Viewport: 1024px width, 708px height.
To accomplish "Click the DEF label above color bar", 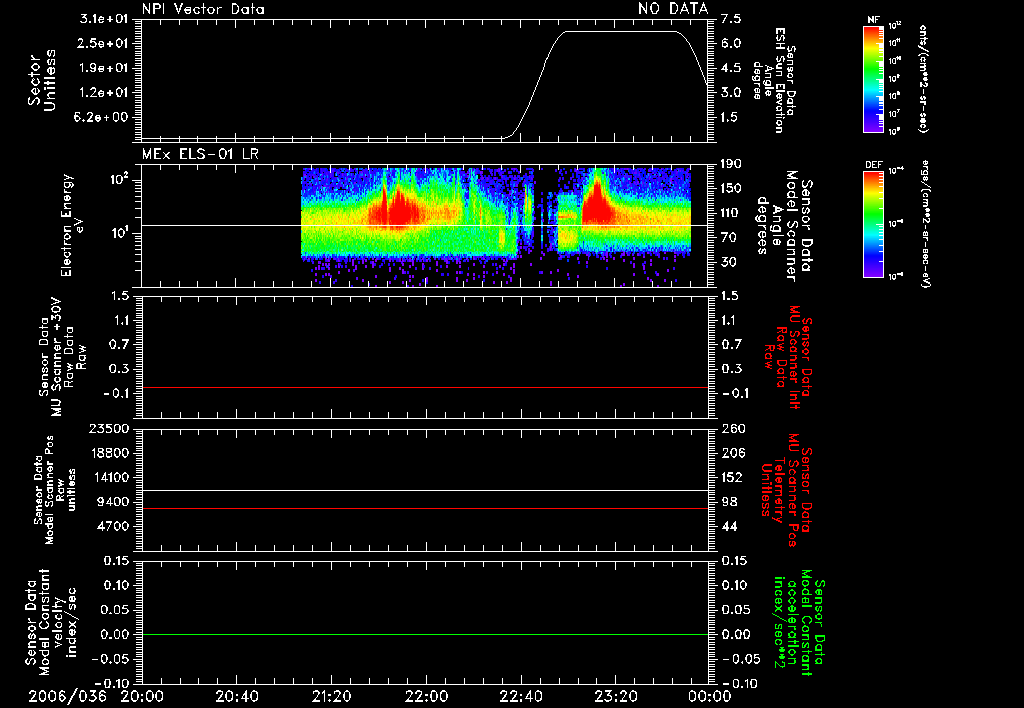I will coord(874,165).
